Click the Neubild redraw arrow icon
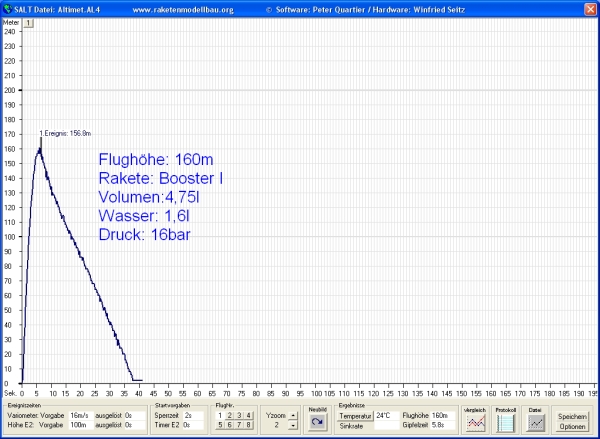 [x=318, y=423]
